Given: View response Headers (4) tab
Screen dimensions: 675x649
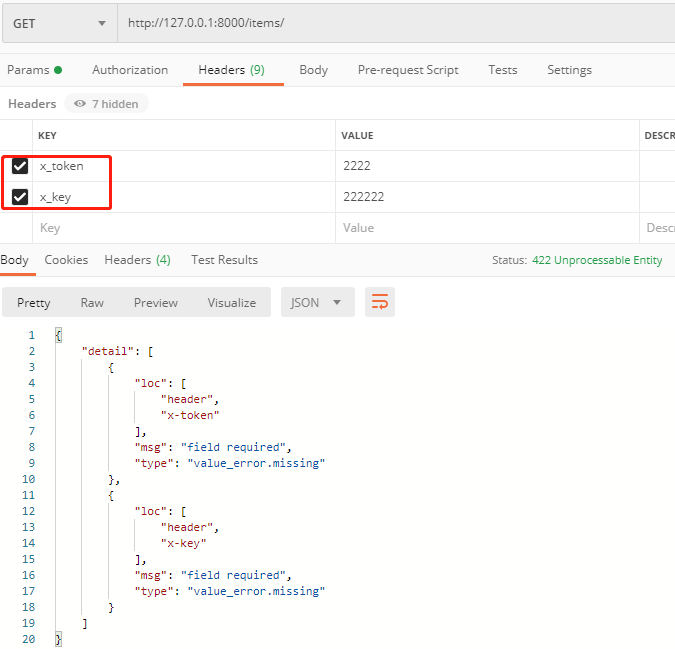Looking at the screenshot, I should click(x=137, y=260).
